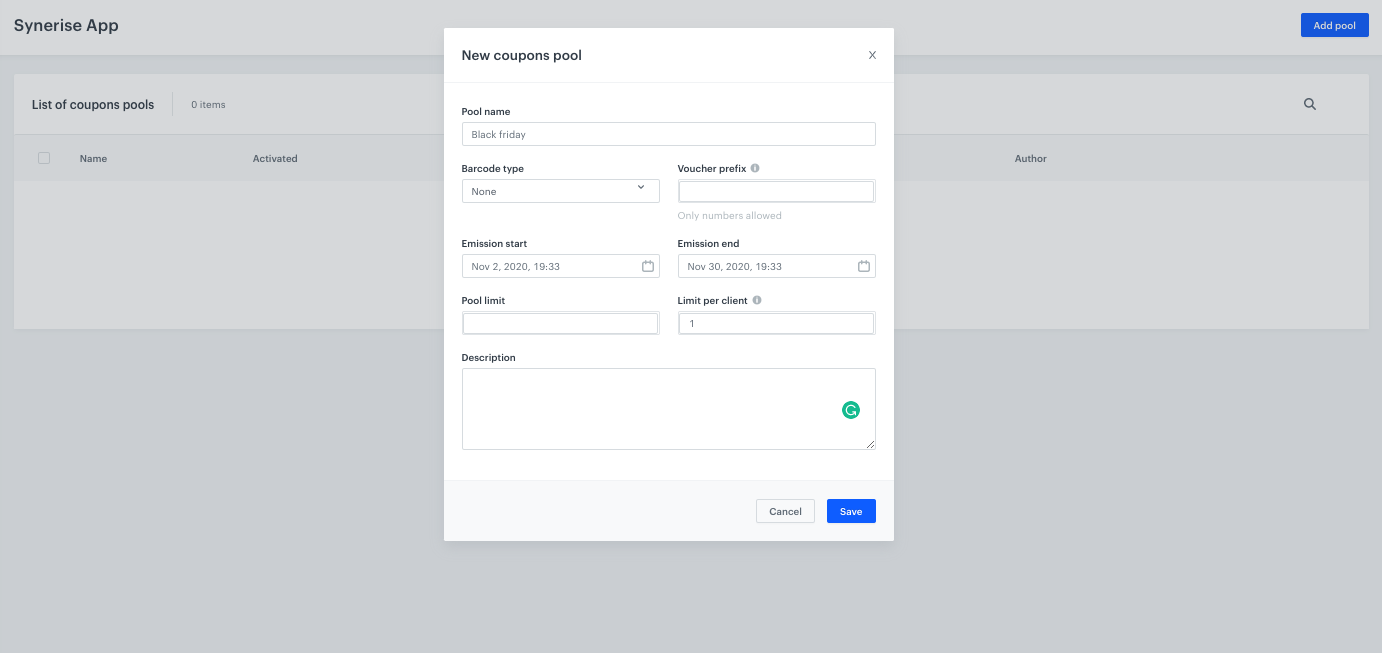Image resolution: width=1382 pixels, height=653 pixels.
Task: Open the Barcode type dropdown
Action: pos(560,190)
